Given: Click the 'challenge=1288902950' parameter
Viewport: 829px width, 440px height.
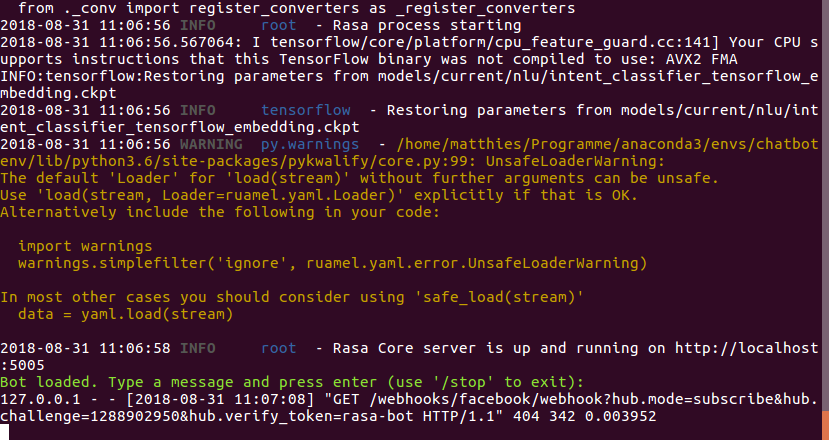Looking at the screenshot, I should [x=90, y=416].
